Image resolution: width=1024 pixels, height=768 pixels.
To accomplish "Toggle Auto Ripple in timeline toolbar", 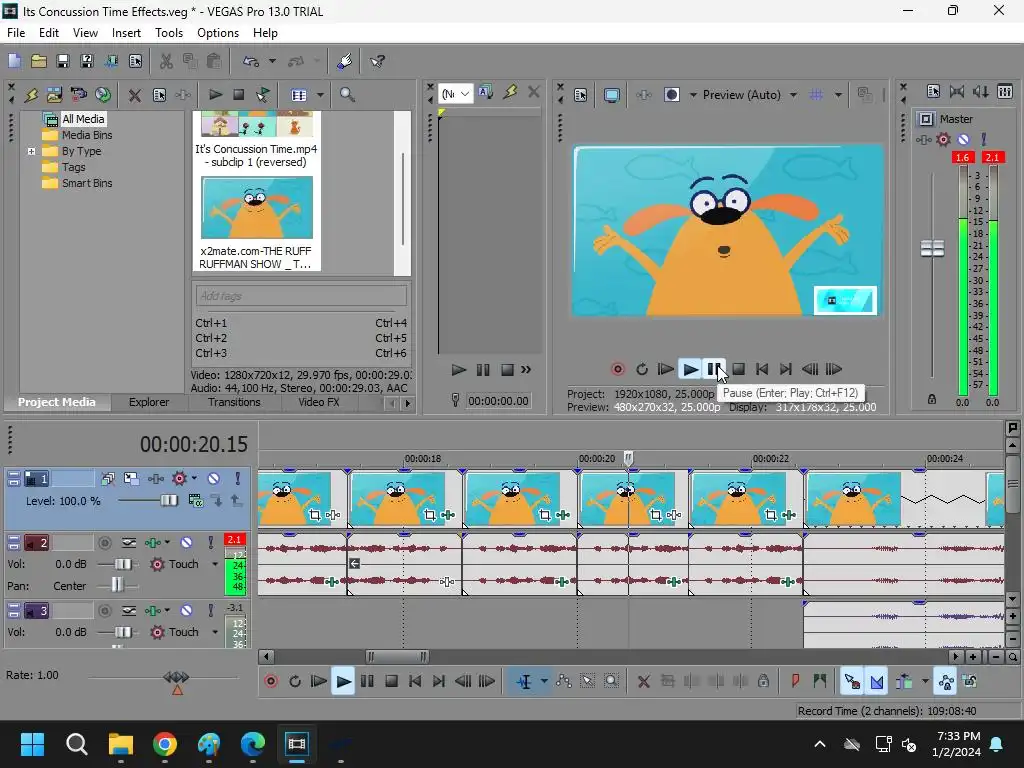I will pos(904,682).
